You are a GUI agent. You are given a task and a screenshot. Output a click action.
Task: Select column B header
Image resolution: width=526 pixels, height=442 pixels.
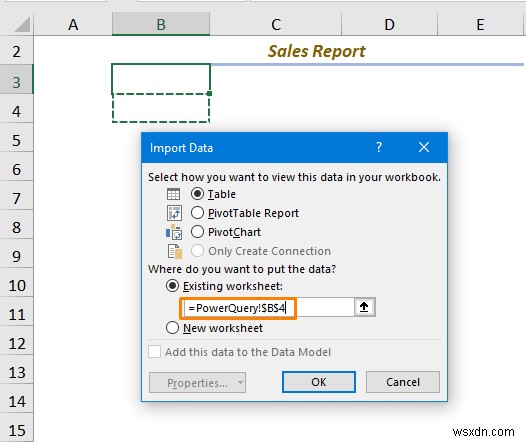[x=161, y=24]
